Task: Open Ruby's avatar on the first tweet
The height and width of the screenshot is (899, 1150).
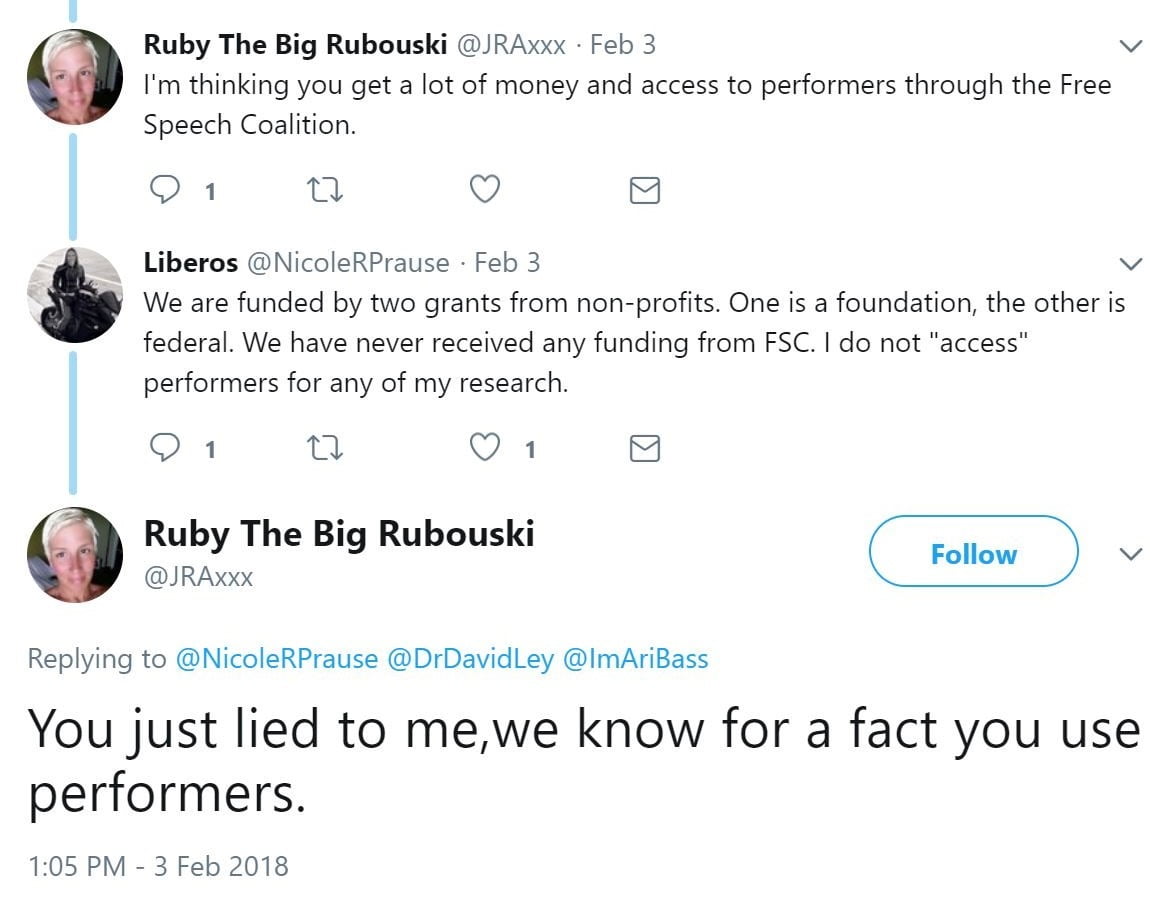Action: point(74,78)
